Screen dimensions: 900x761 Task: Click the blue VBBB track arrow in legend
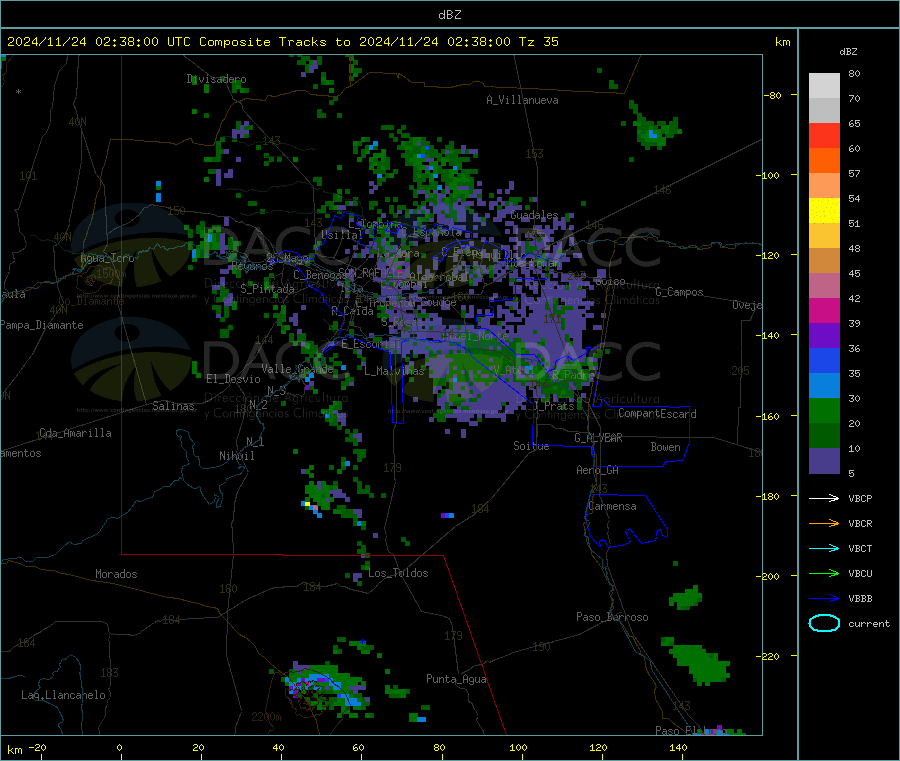[824, 598]
